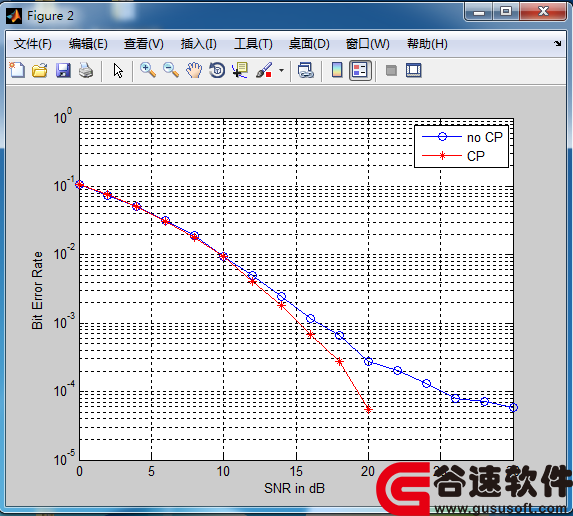Open the 工具(T) menu

[x=253, y=44]
